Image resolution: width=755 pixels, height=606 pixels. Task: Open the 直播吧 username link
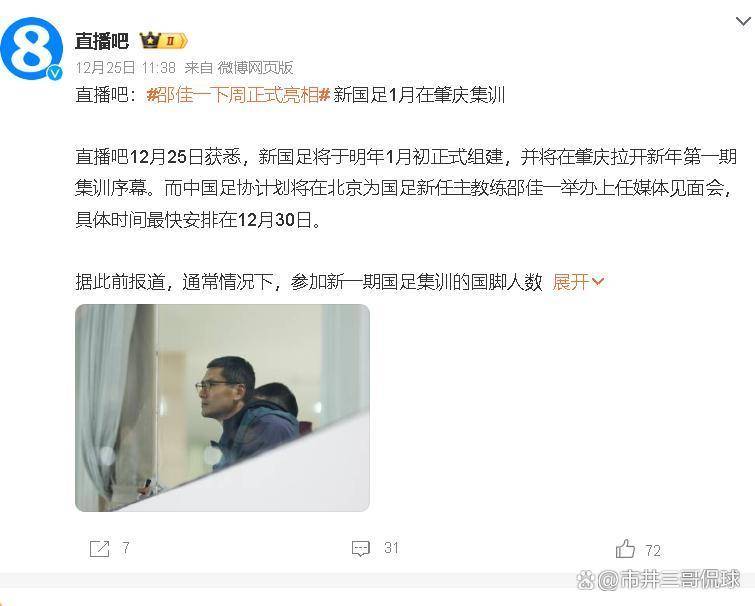tap(102, 41)
